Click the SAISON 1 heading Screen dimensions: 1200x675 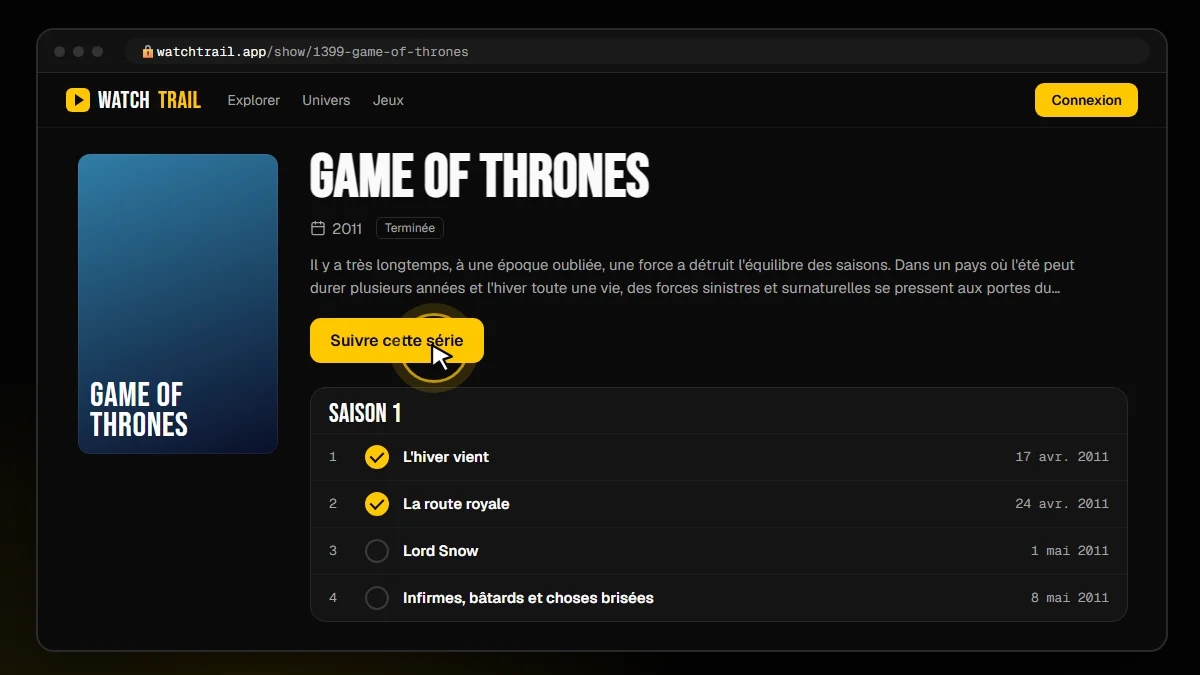coord(365,413)
